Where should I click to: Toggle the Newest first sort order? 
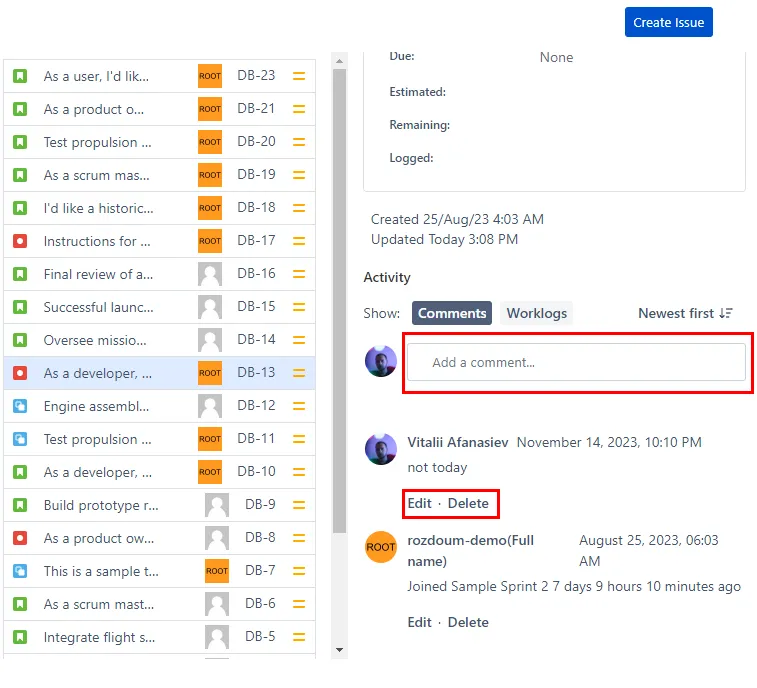pos(685,313)
